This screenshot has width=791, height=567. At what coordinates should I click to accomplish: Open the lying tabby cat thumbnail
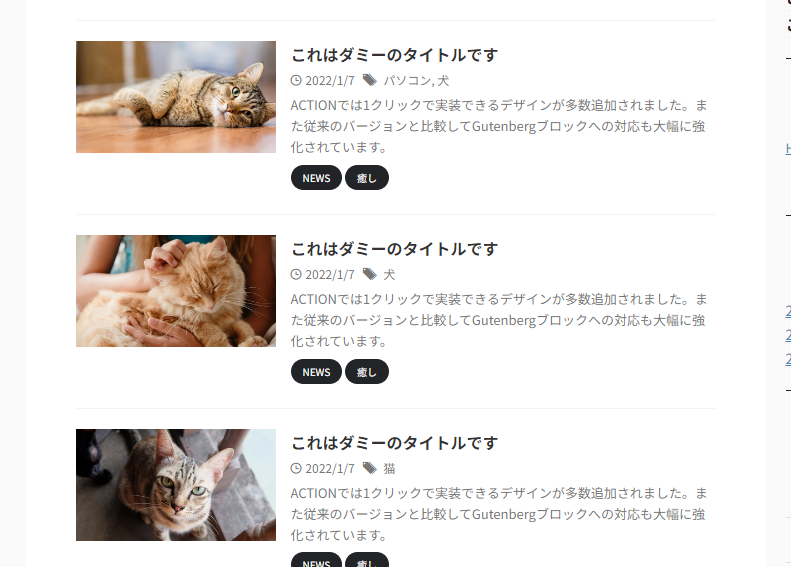[176, 97]
